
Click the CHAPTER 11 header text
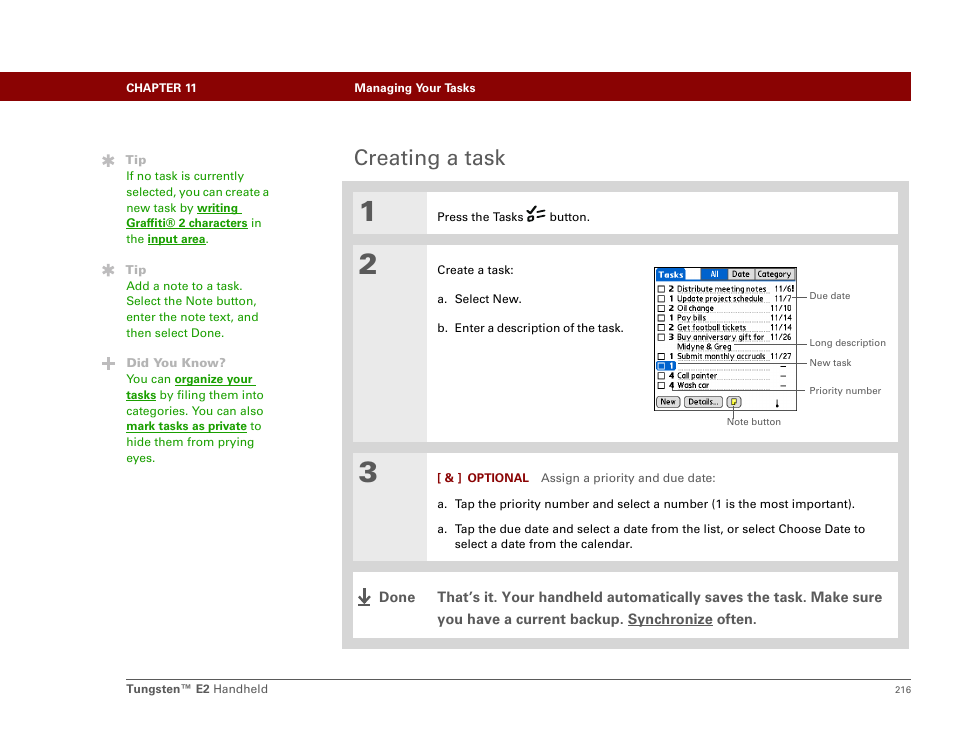(161, 88)
